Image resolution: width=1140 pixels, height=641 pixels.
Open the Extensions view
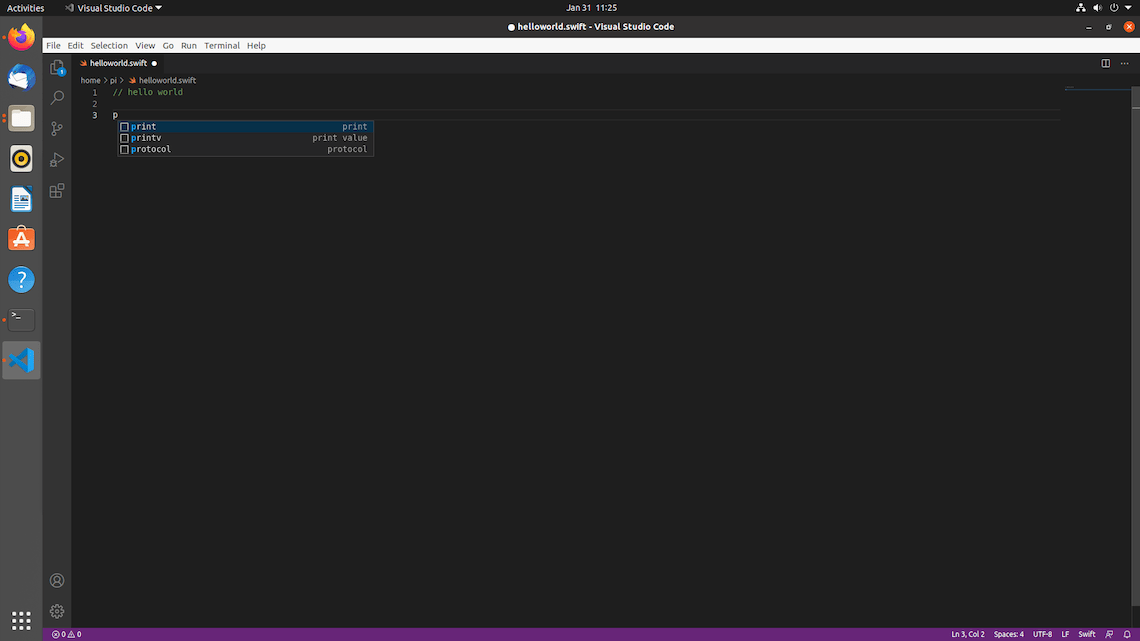pos(57,191)
